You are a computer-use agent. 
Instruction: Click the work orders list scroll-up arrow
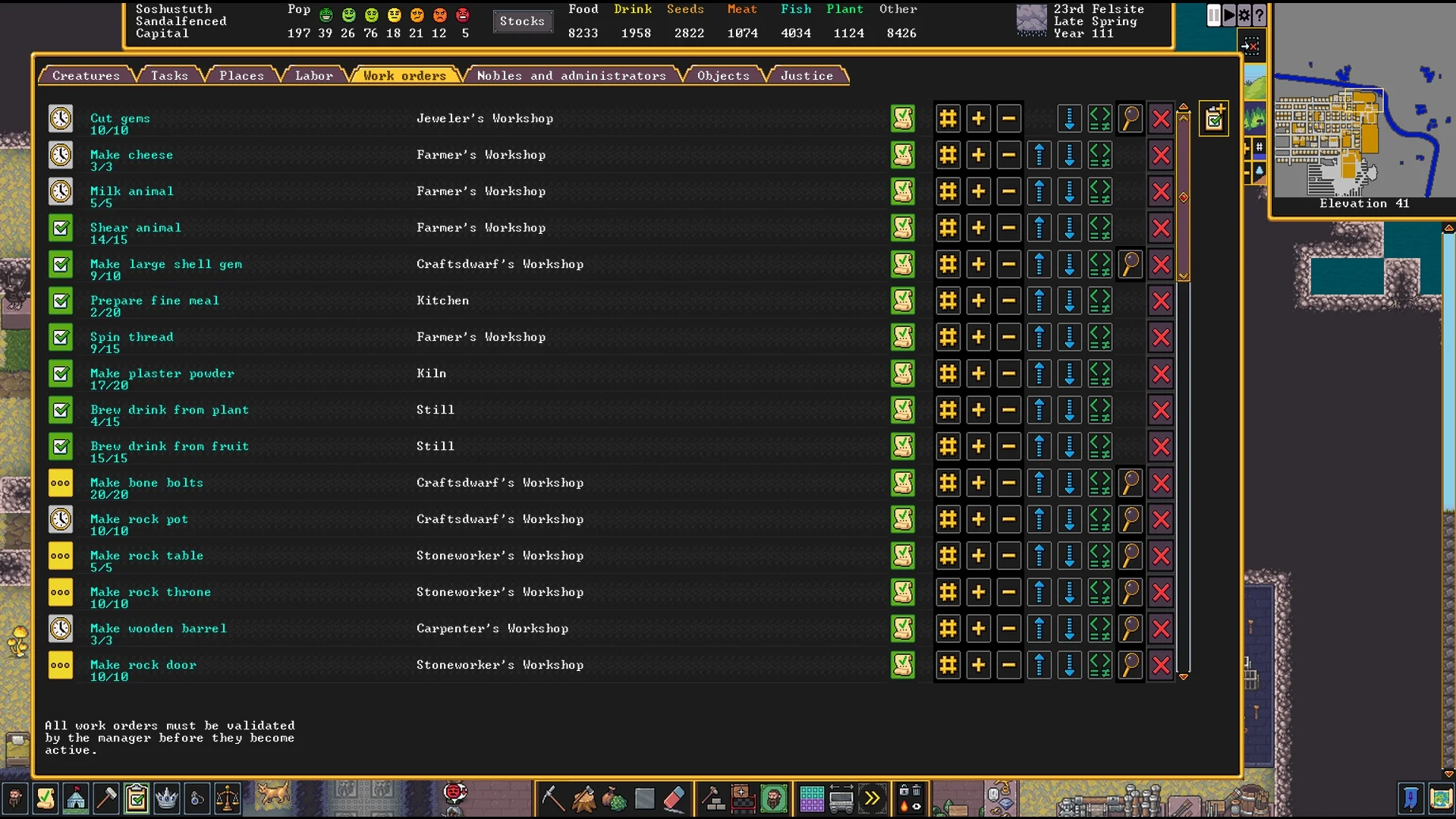point(1184,107)
